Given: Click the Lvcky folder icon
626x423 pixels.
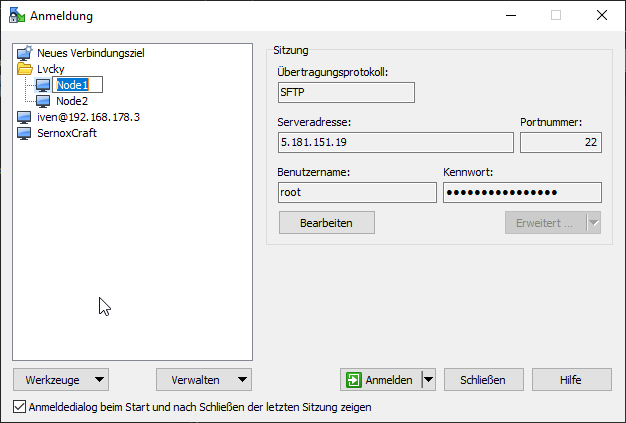Looking at the screenshot, I should click(25, 69).
